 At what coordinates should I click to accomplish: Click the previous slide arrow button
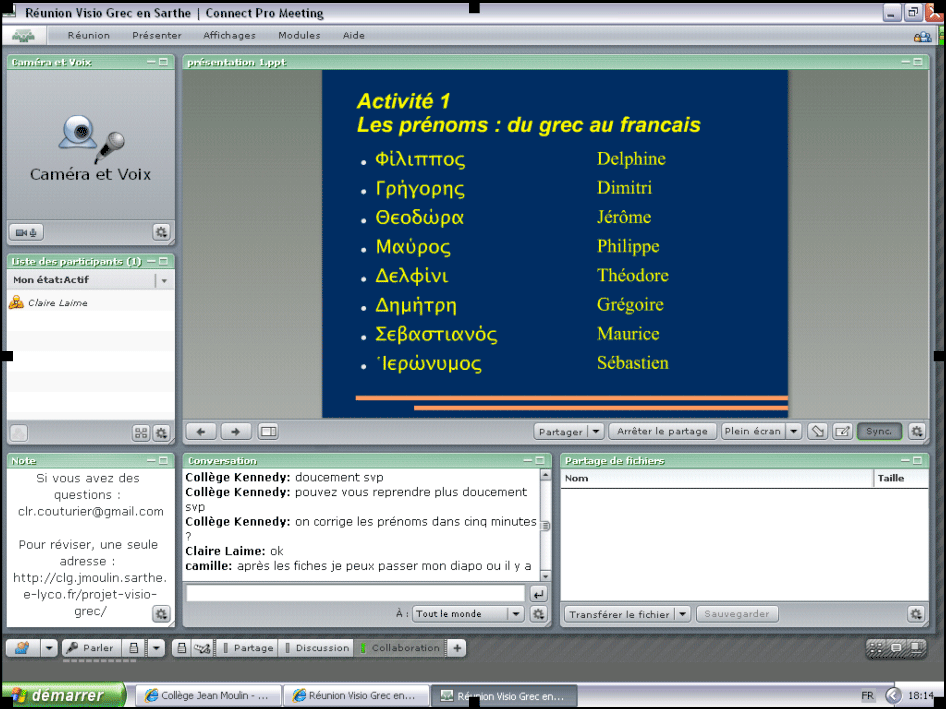(201, 432)
